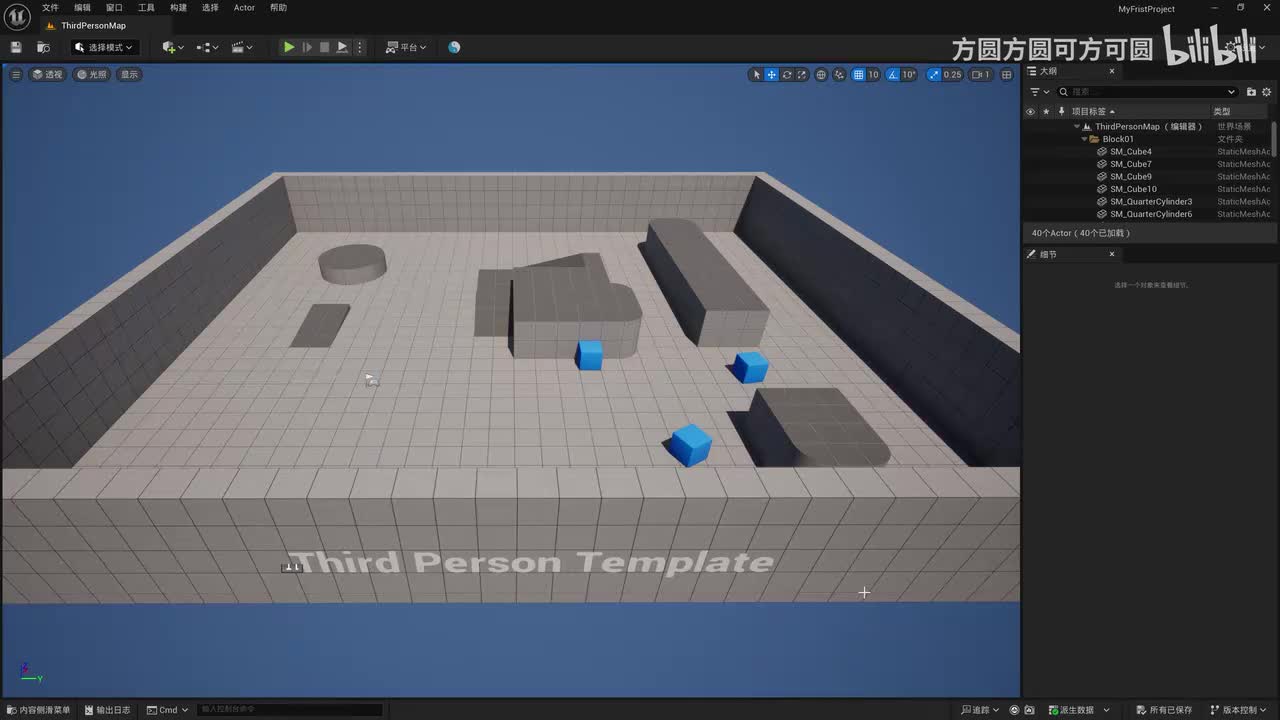This screenshot has width=1280, height=720.
Task: Open the 平台 platforms dropdown
Action: pos(405,47)
